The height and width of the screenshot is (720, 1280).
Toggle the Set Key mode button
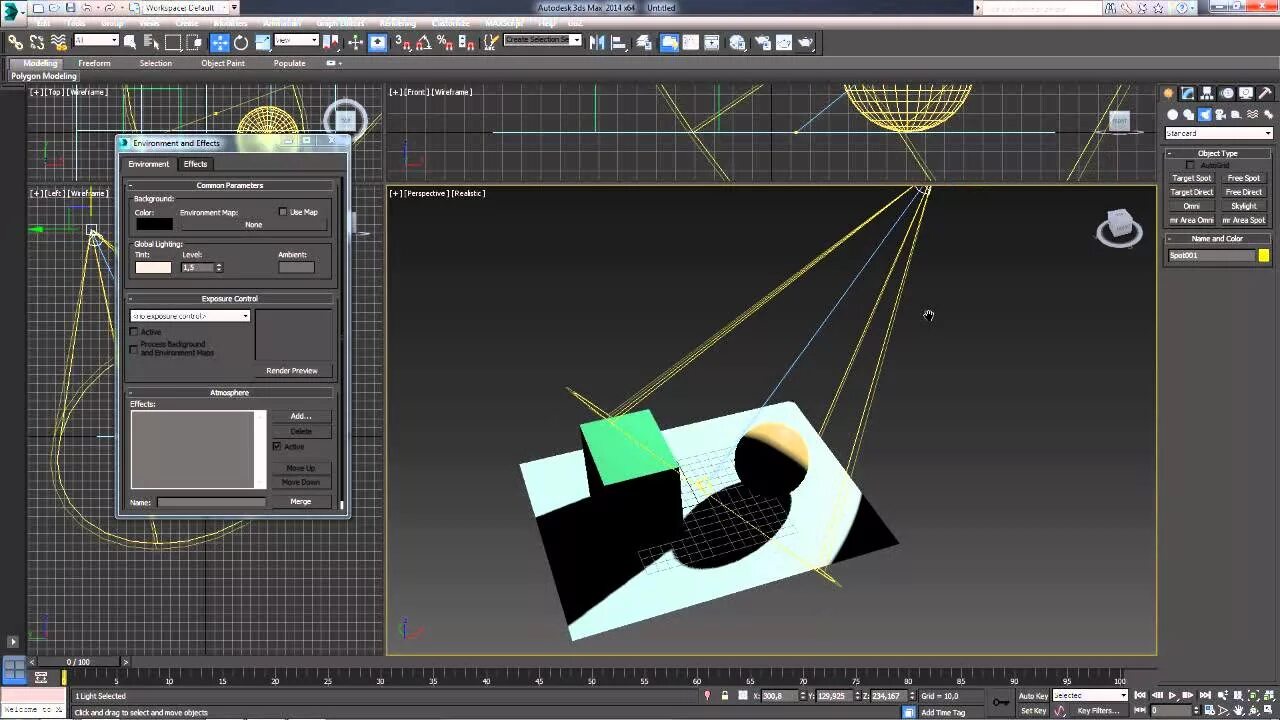click(x=1033, y=711)
